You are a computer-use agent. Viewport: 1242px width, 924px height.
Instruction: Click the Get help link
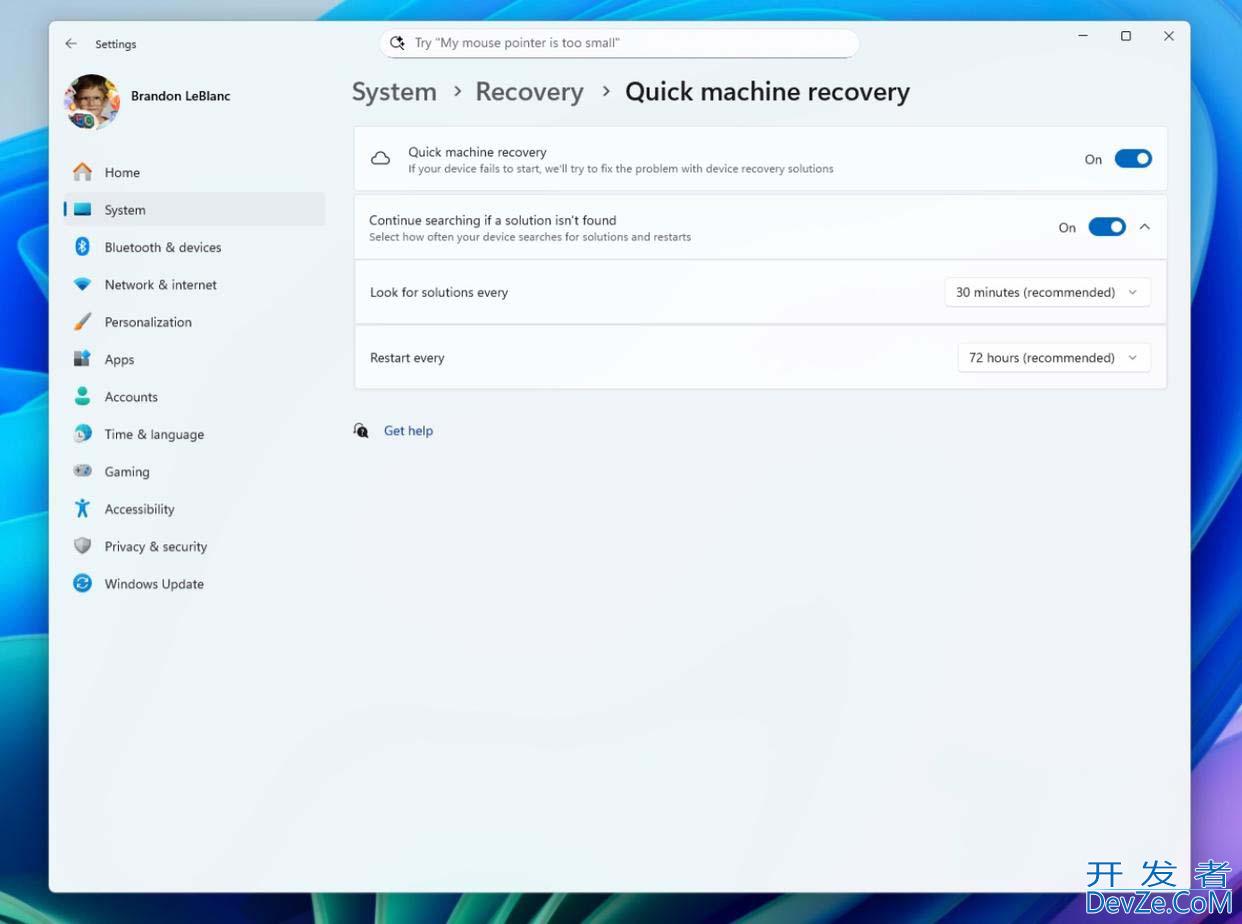(408, 431)
